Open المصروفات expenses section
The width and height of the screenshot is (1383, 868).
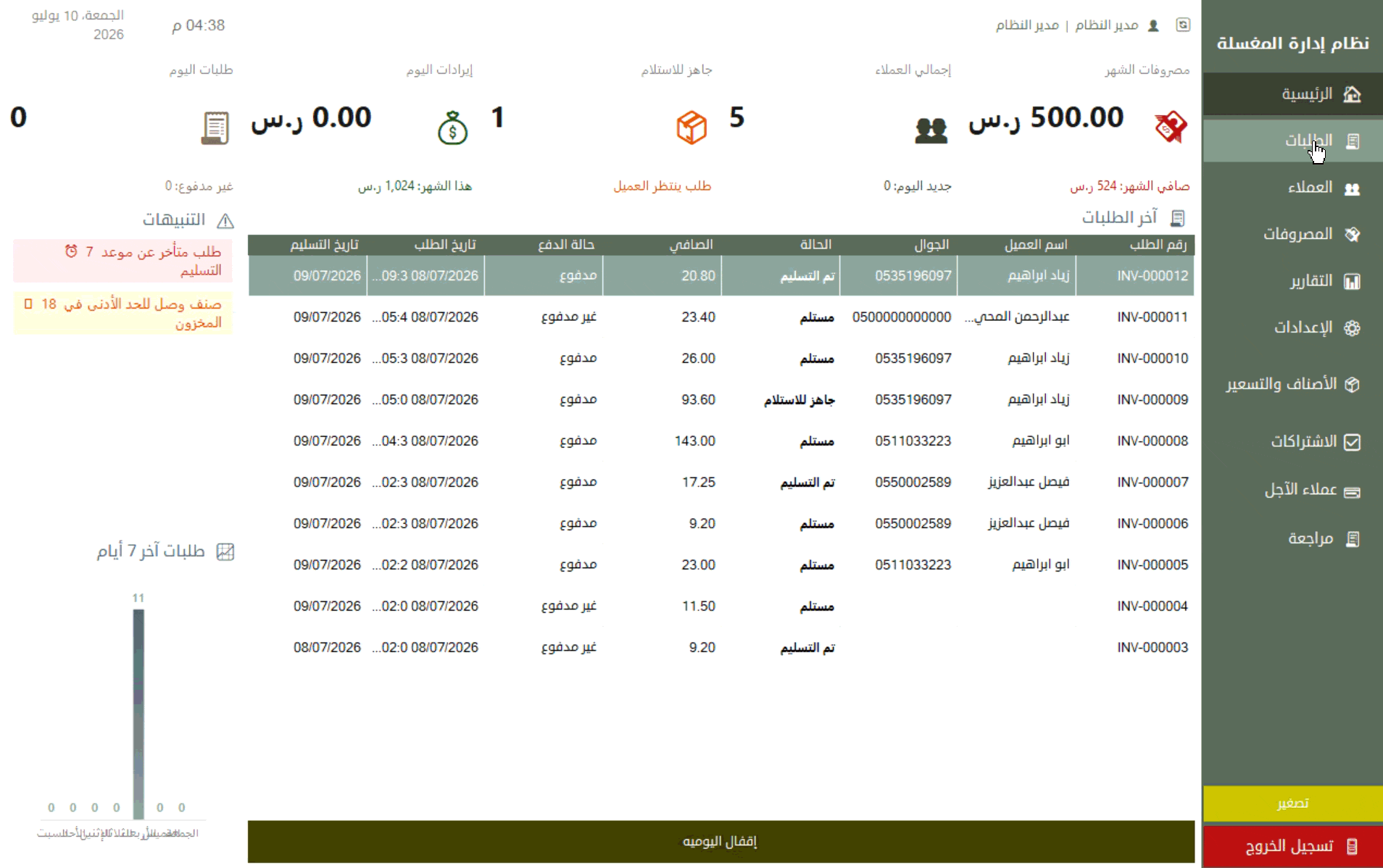1292,234
